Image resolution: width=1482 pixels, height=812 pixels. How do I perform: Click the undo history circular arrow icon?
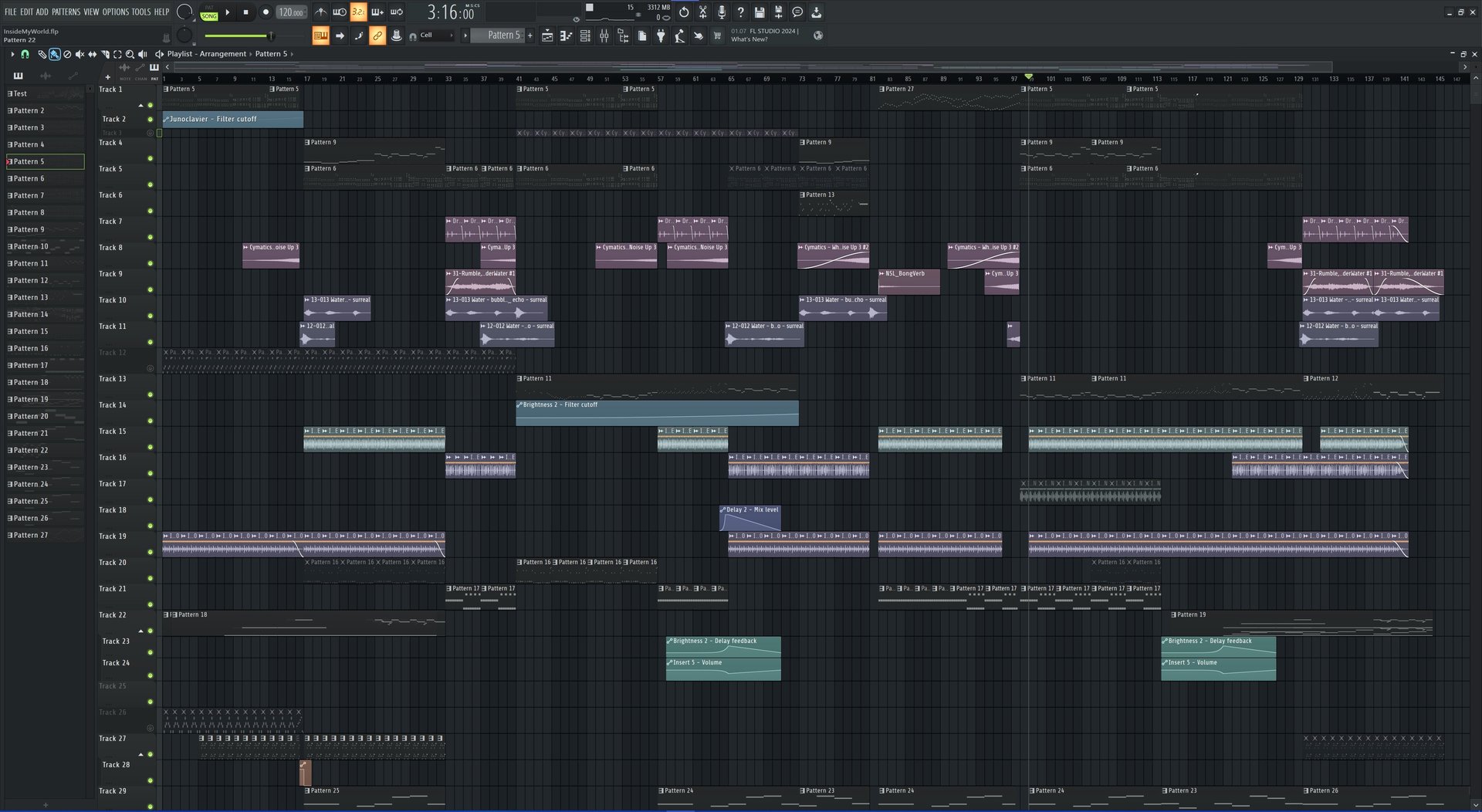pos(684,12)
